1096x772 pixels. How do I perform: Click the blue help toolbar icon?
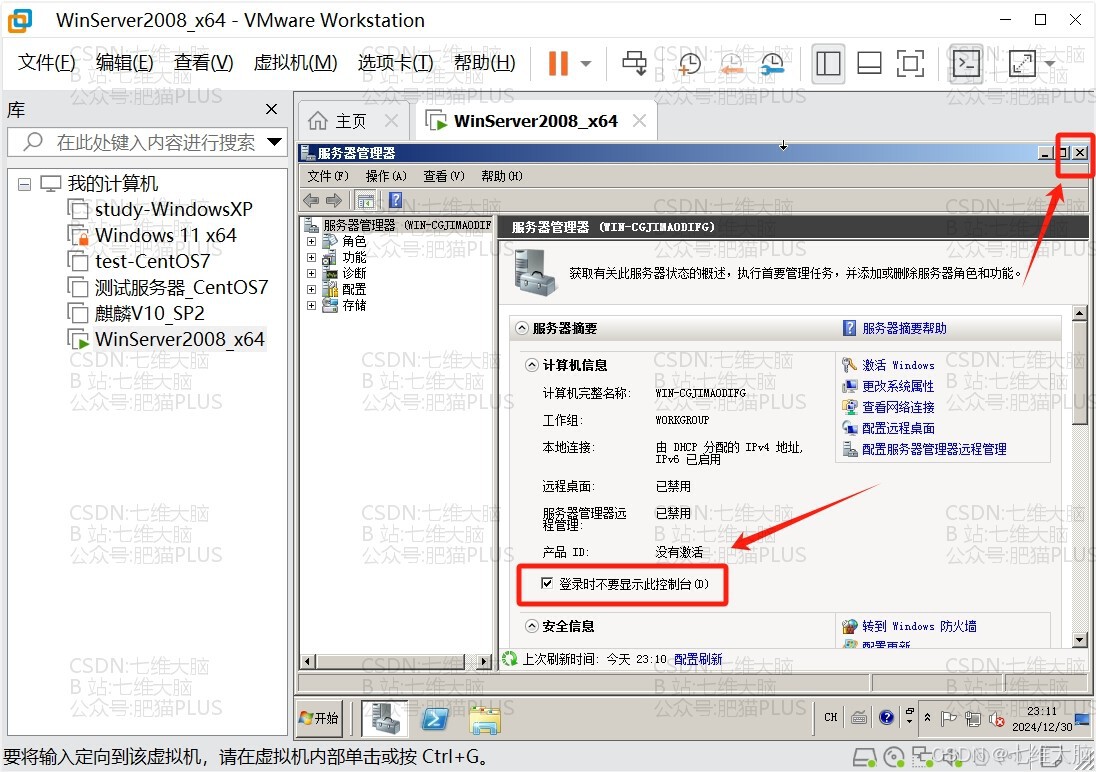click(x=396, y=200)
